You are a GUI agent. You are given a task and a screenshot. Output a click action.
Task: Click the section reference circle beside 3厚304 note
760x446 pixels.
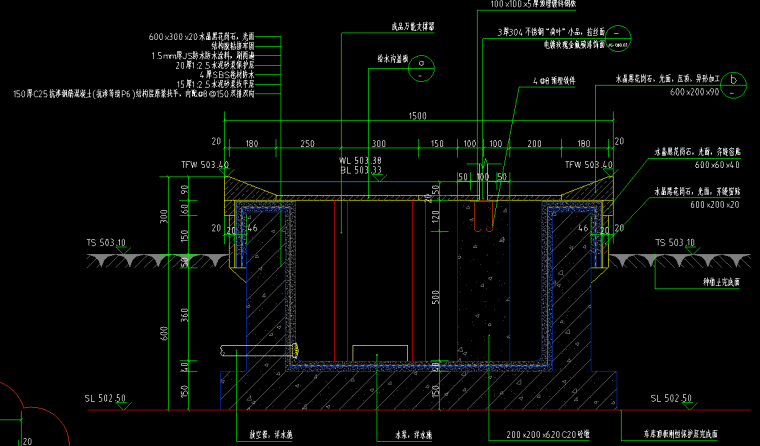pos(620,33)
